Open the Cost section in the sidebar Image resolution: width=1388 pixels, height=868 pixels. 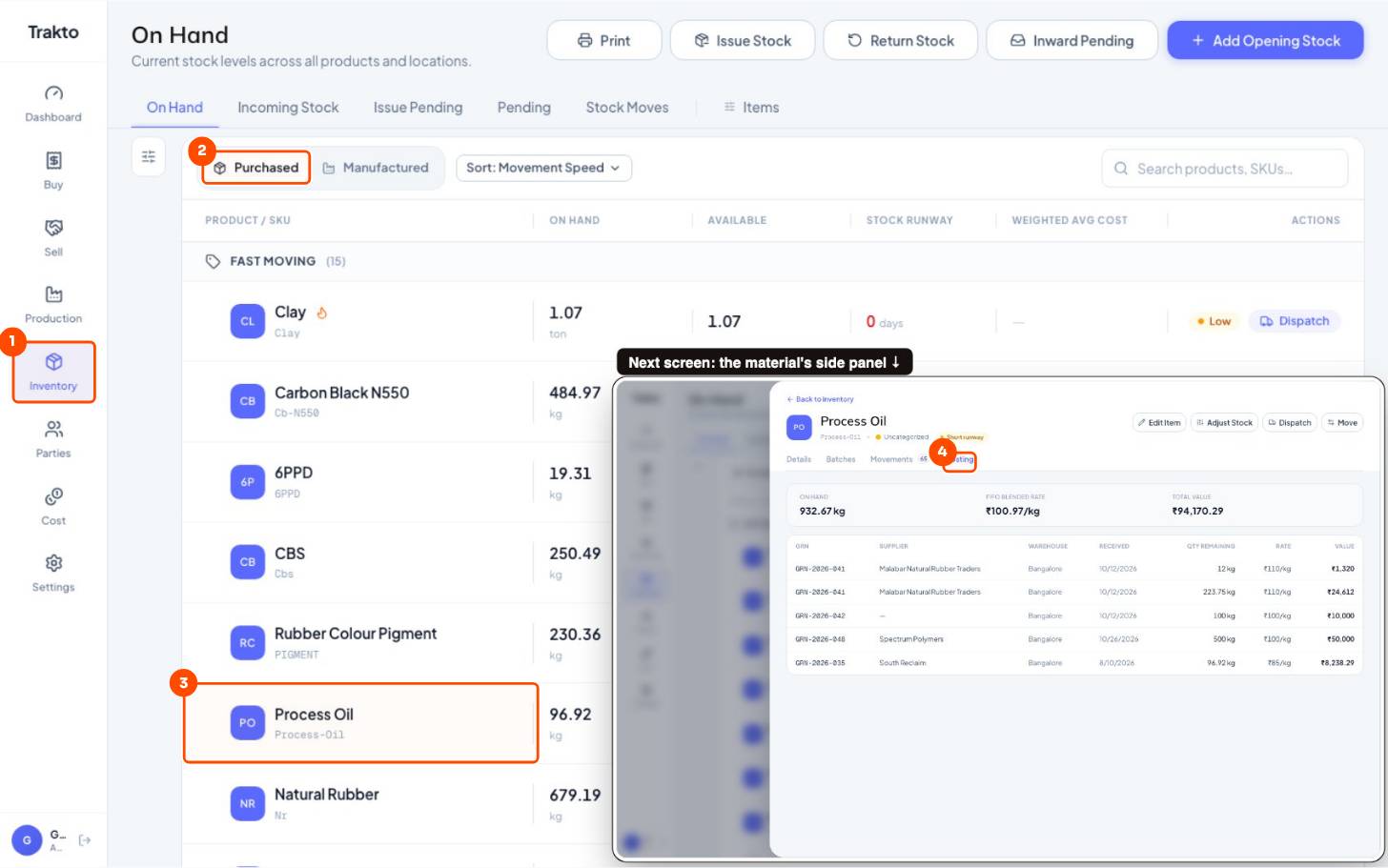click(53, 507)
